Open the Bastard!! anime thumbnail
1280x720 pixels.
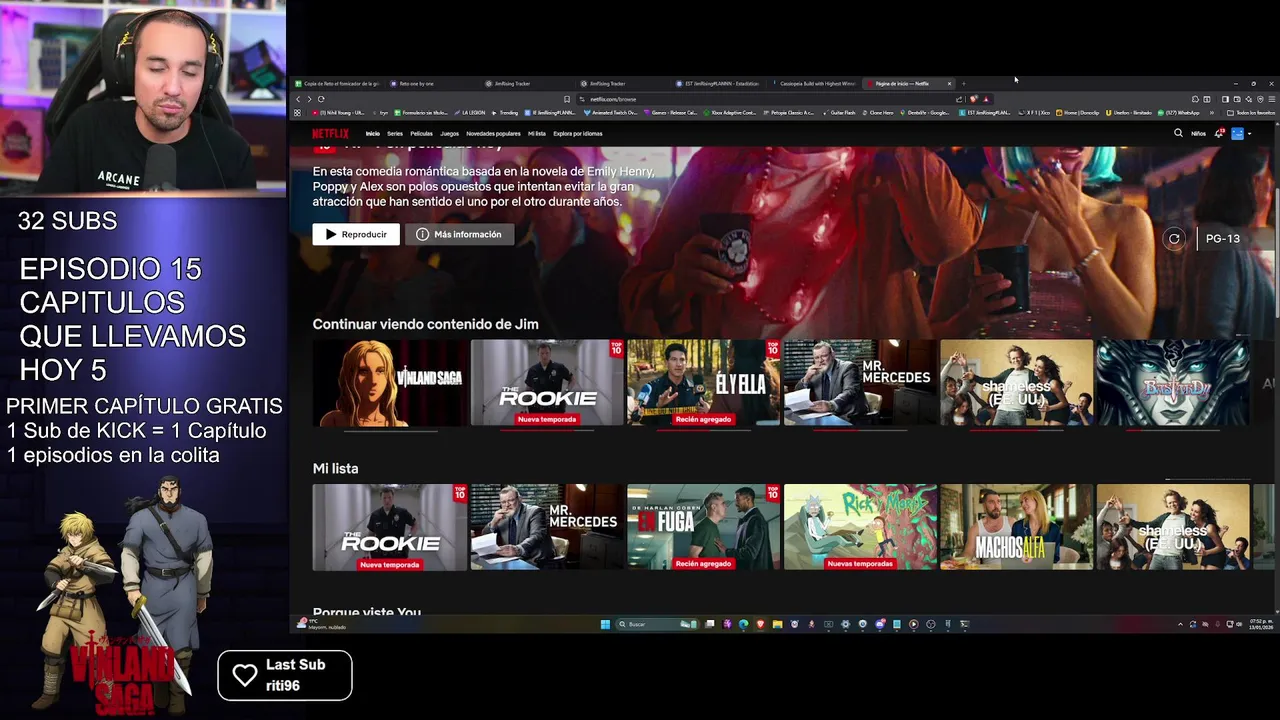pyautogui.click(x=1173, y=383)
